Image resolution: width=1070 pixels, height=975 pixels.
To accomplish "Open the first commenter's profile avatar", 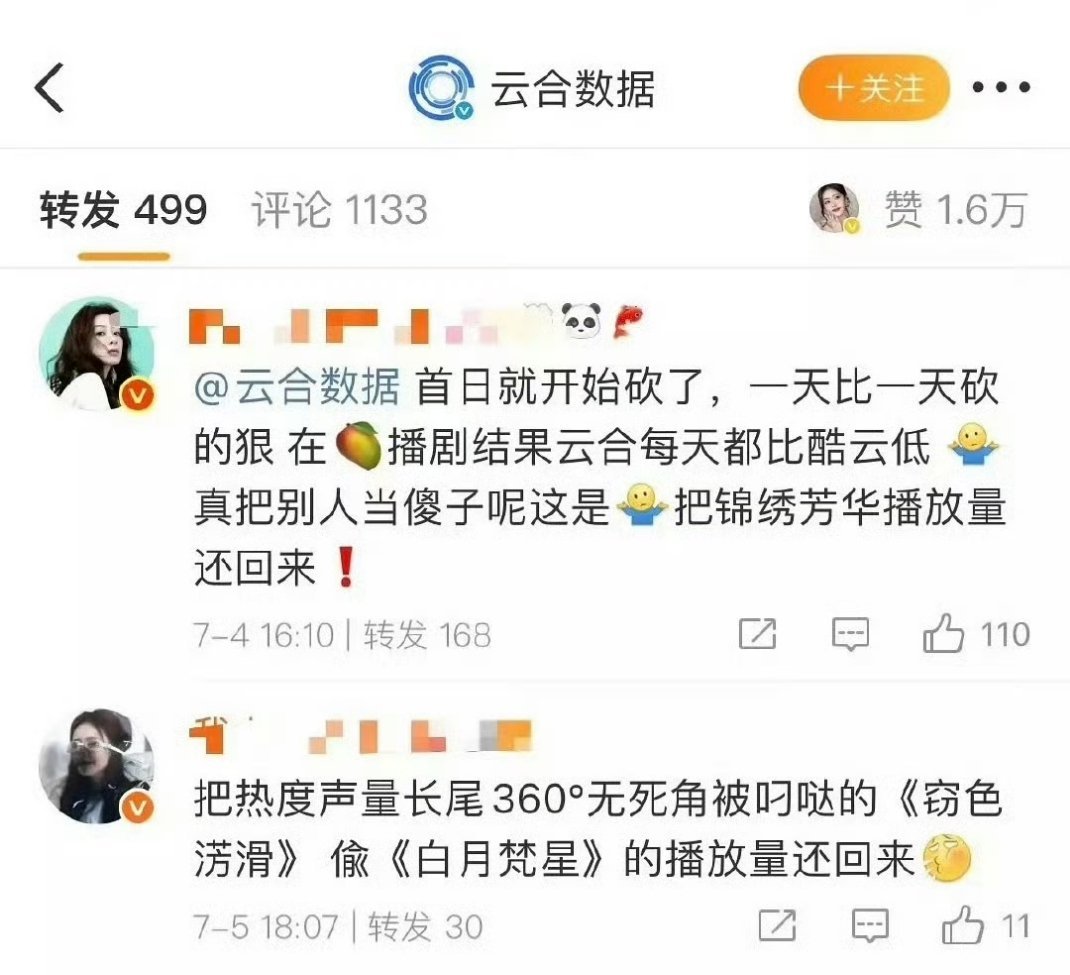I will 97,353.
